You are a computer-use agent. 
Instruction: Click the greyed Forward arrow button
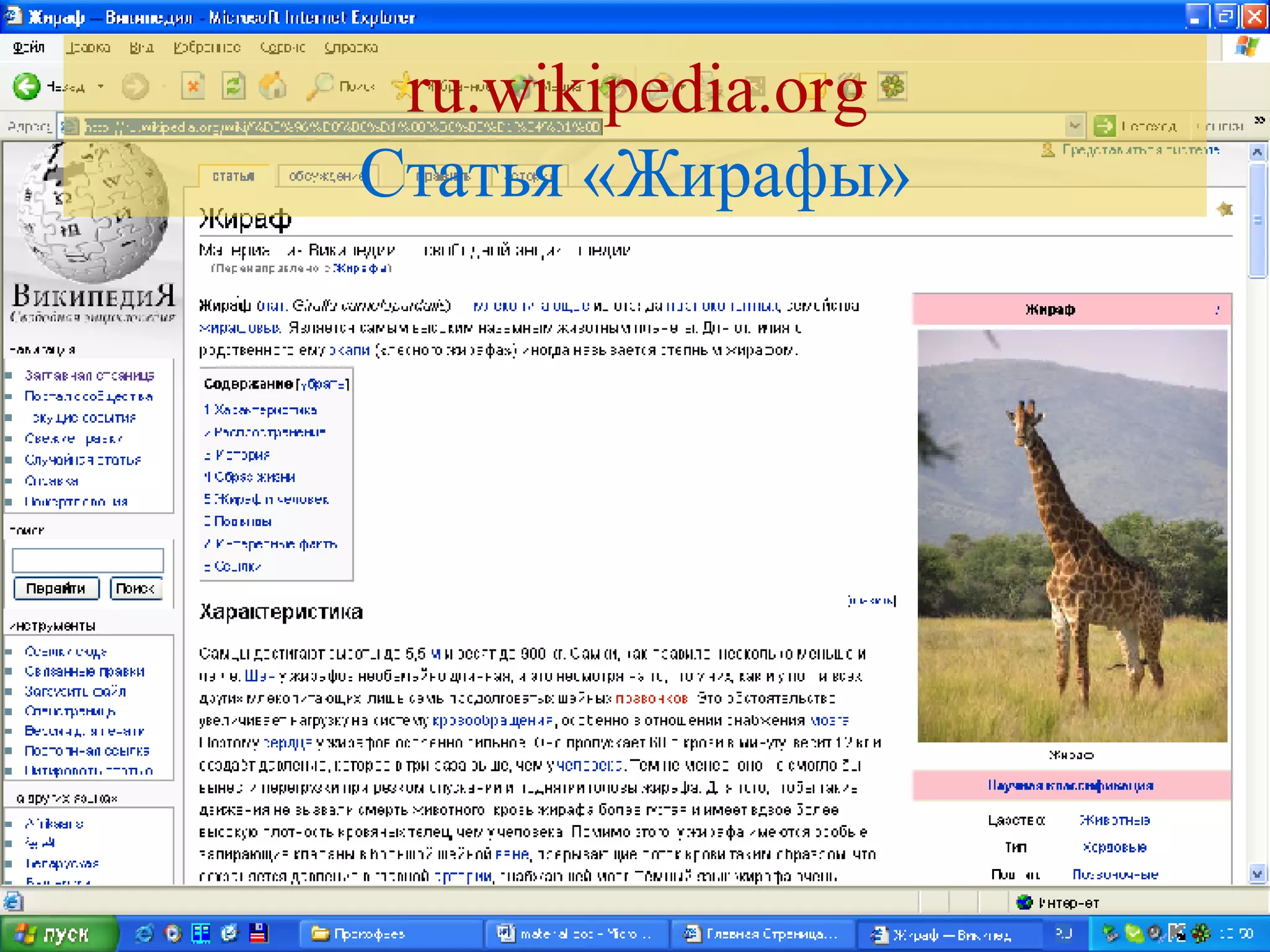coord(135,86)
